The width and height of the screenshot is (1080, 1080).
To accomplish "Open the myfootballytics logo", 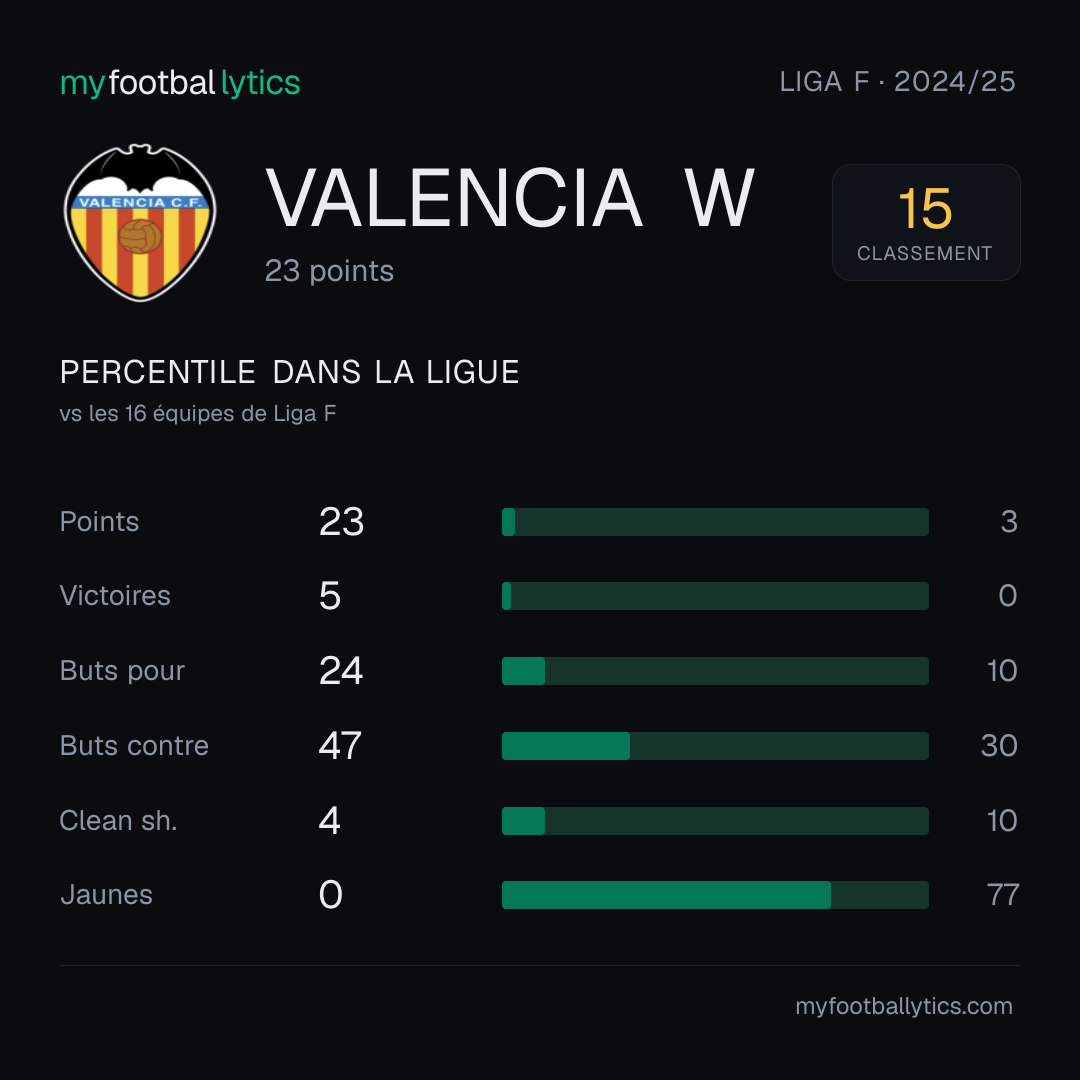I will click(x=180, y=83).
